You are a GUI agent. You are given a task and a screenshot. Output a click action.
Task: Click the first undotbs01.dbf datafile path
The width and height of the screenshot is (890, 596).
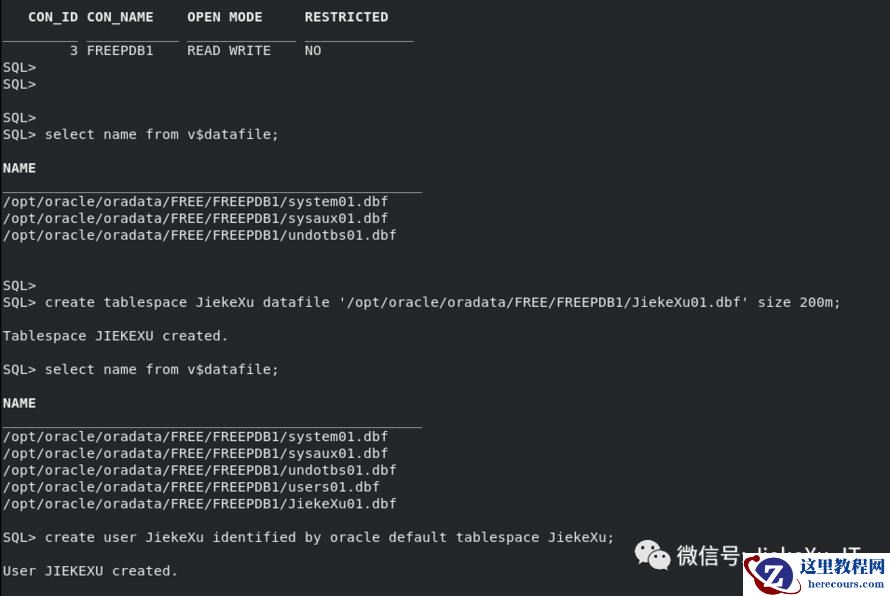pyautogui.click(x=200, y=235)
